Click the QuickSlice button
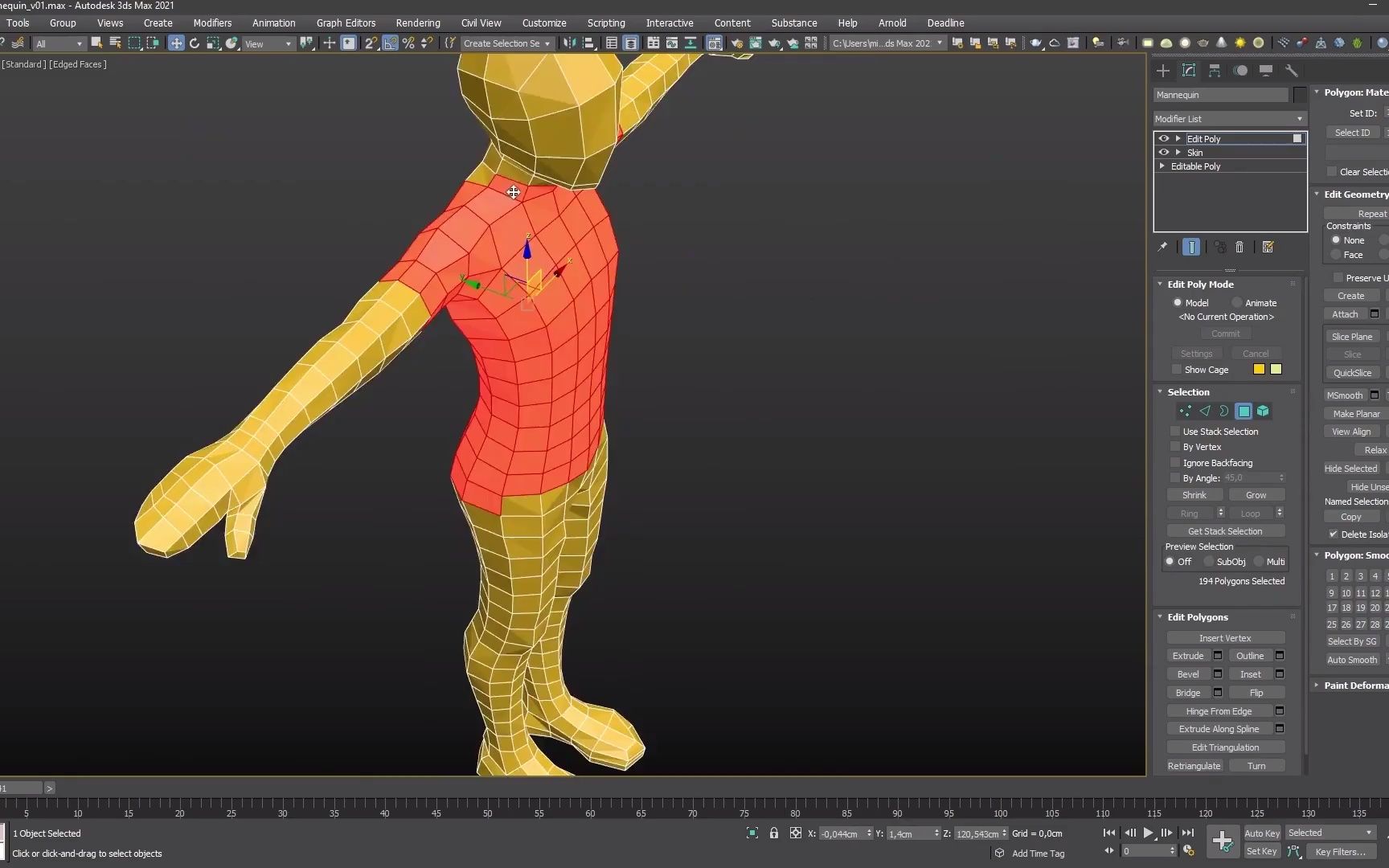 click(1352, 372)
